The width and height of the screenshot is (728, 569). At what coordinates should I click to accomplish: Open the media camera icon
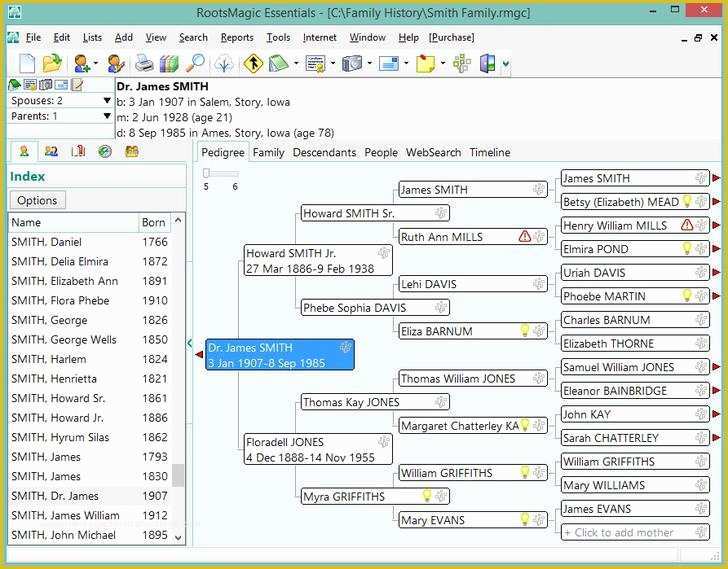[352, 63]
